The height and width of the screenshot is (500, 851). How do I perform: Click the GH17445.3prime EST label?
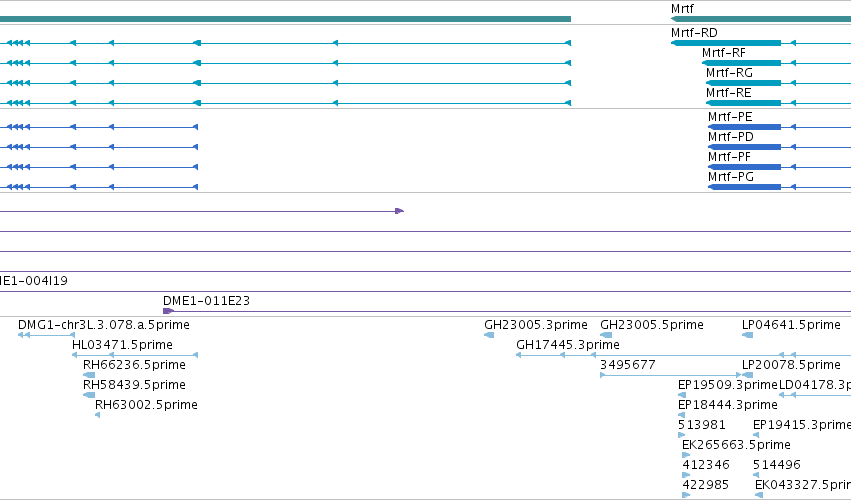(x=568, y=345)
